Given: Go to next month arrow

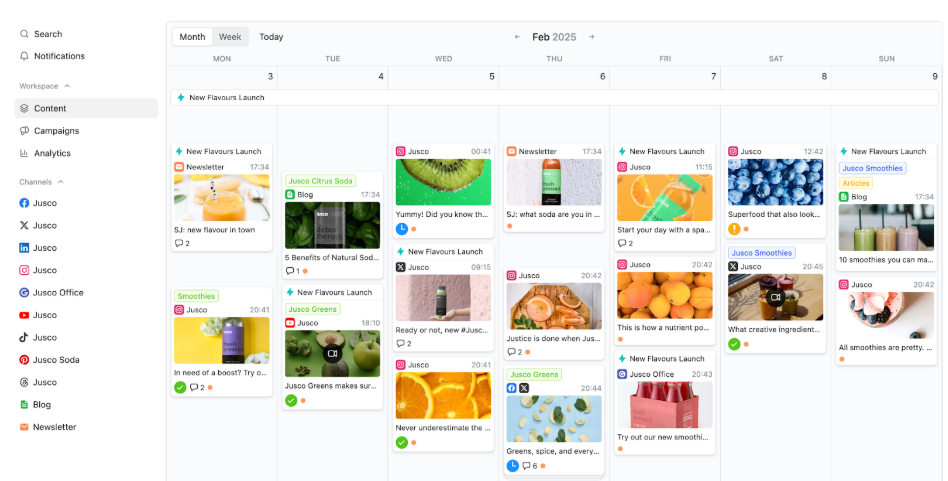Looking at the screenshot, I should click(x=591, y=37).
